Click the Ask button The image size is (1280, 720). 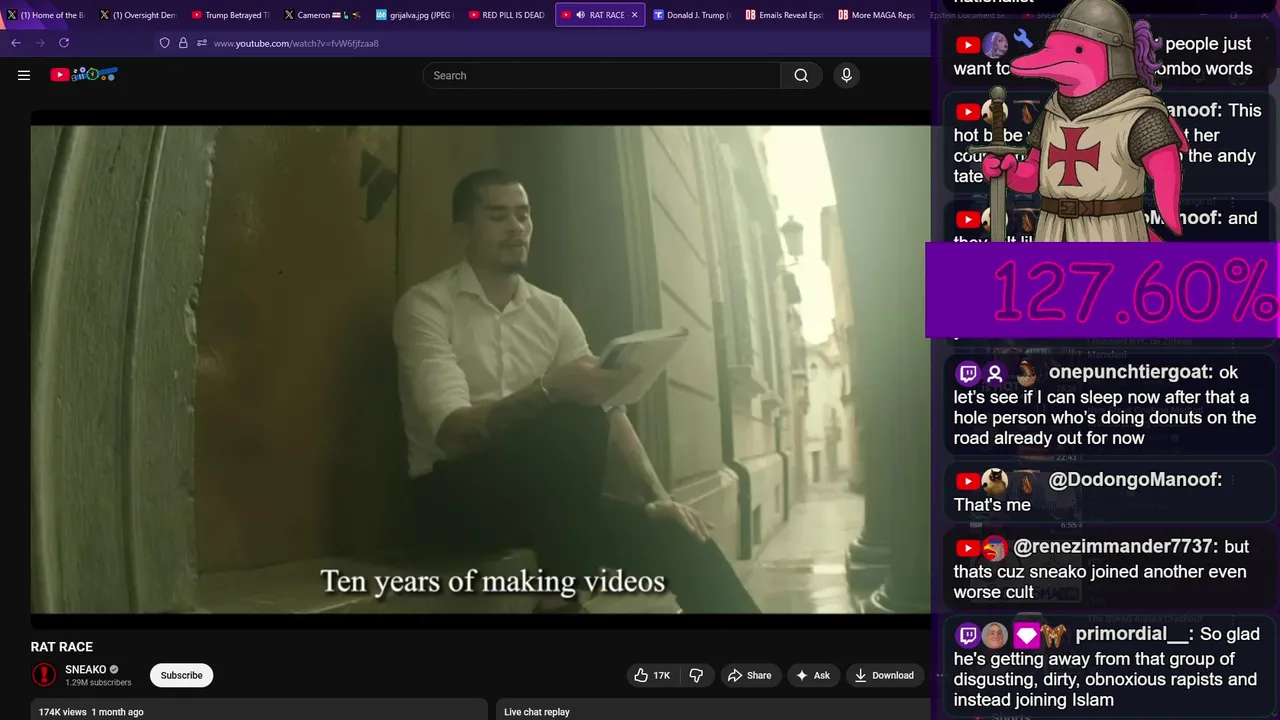click(x=813, y=675)
